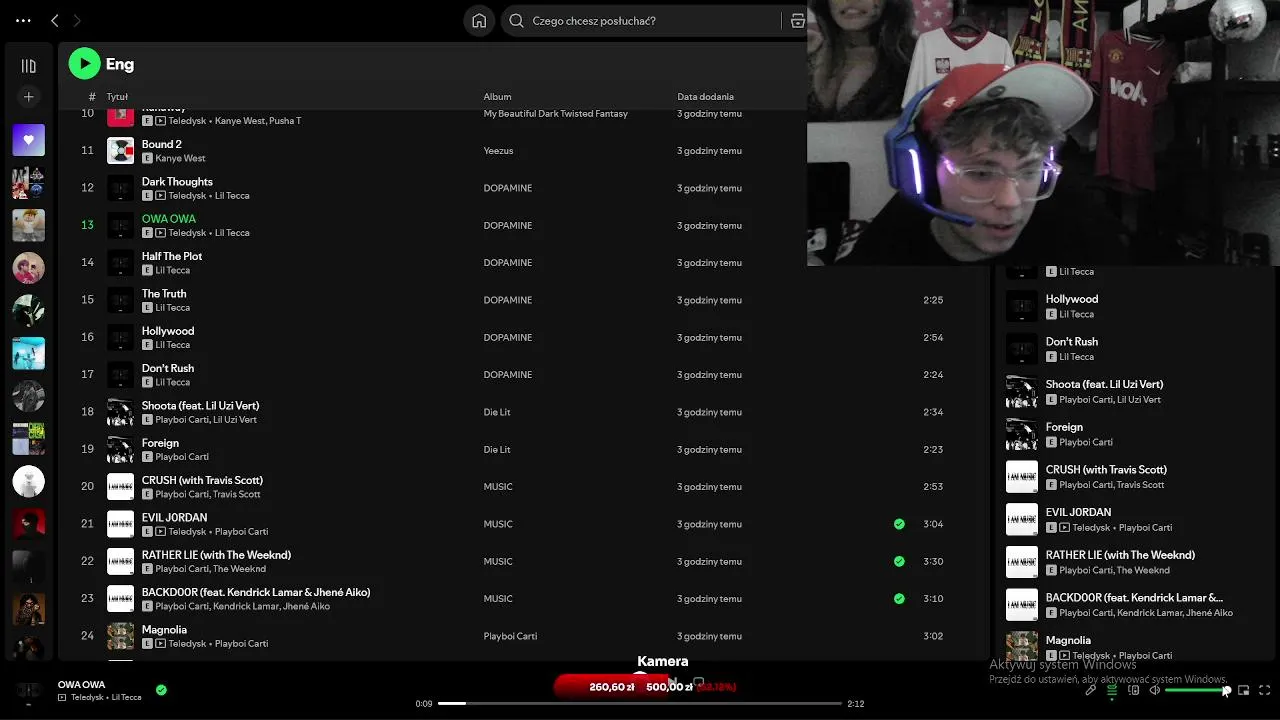Open lyrics with the microphone icon

click(1091, 690)
